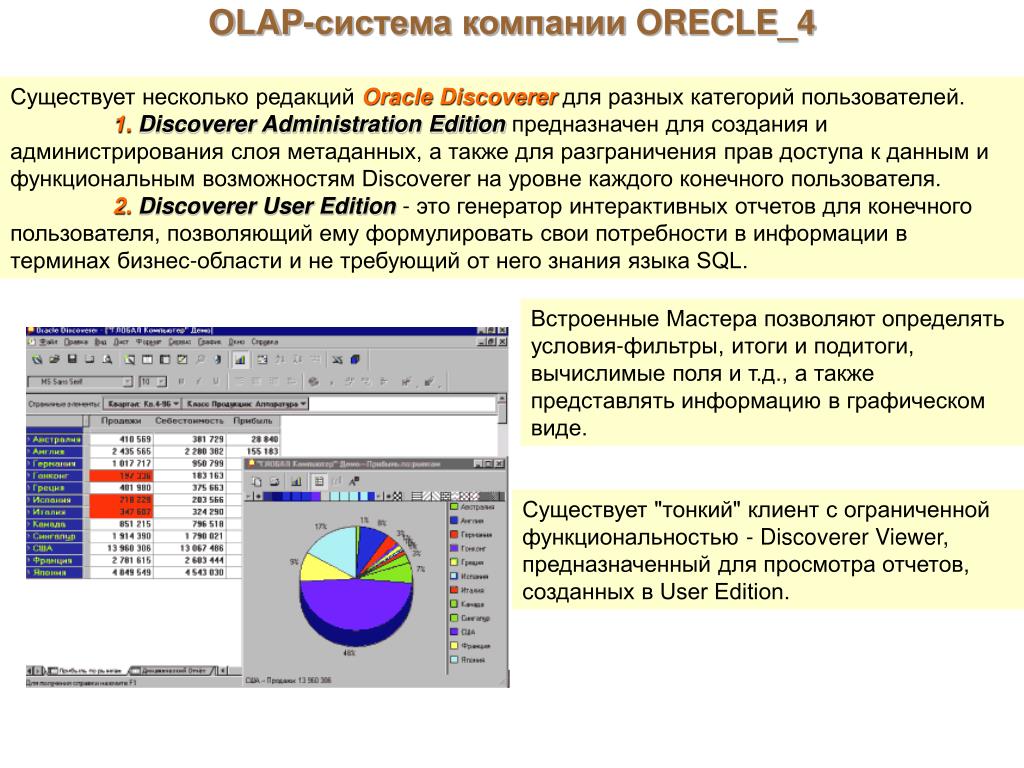Click the sheet tab scroll left arrow
This screenshot has height=768, width=1024.
click(29, 670)
